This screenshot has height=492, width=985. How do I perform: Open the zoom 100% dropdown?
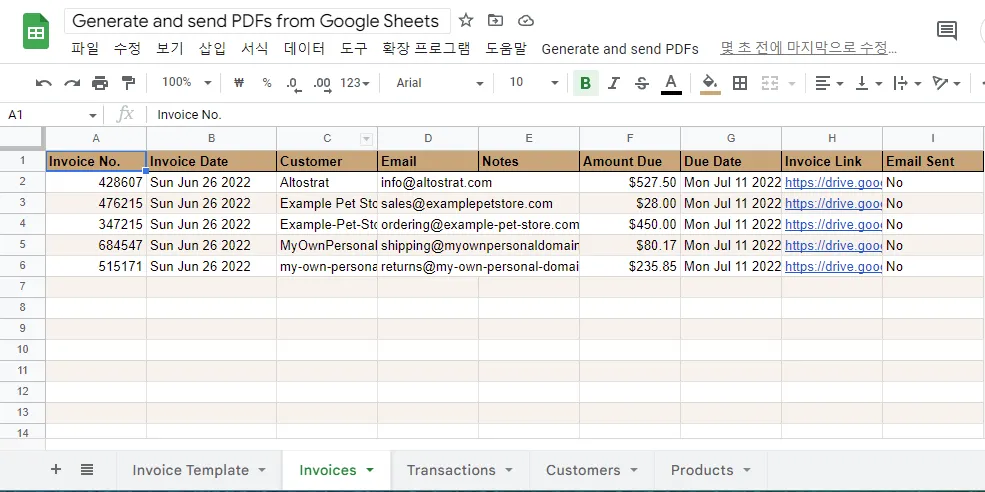pyautogui.click(x=187, y=83)
